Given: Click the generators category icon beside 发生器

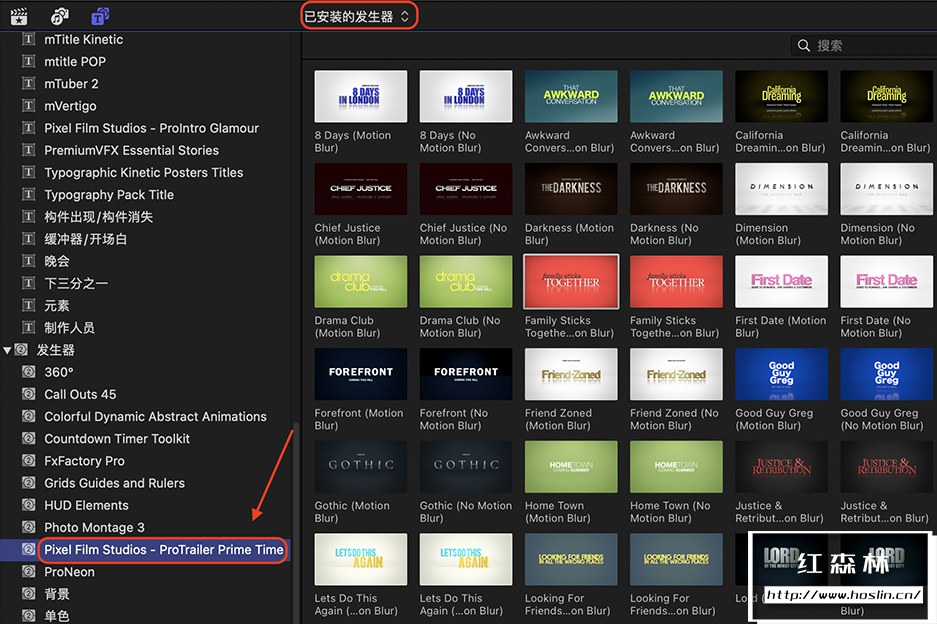Looking at the screenshot, I should pyautogui.click(x=21, y=350).
